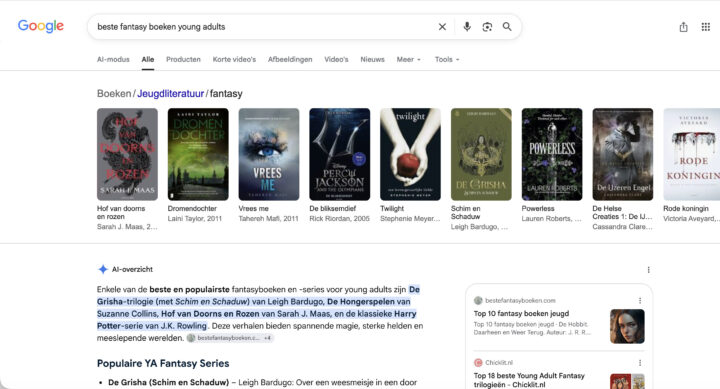
Task: Open the Schim en Schaduw cover
Action: [481, 154]
